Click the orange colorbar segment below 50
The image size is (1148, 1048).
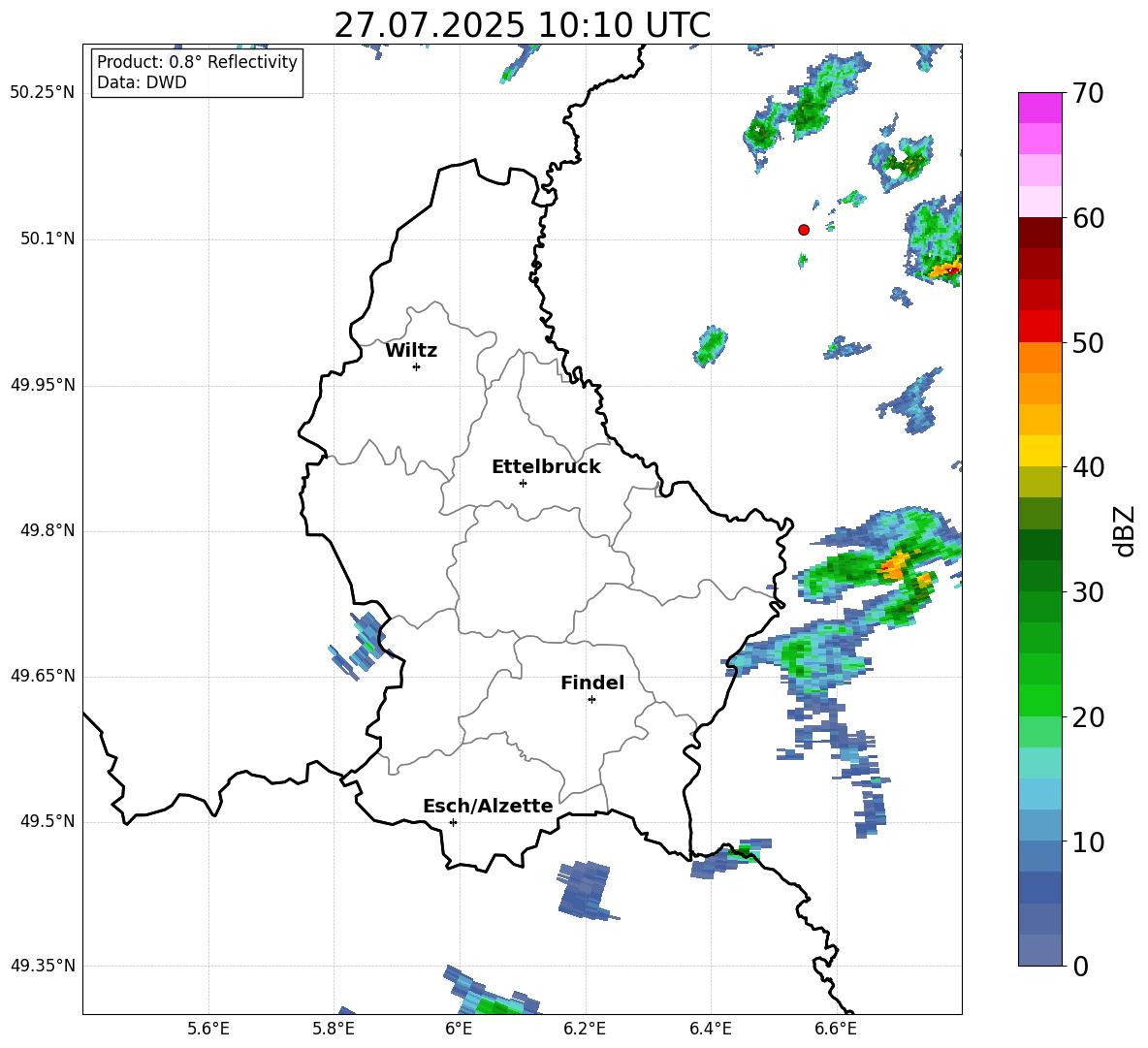coord(1040,357)
